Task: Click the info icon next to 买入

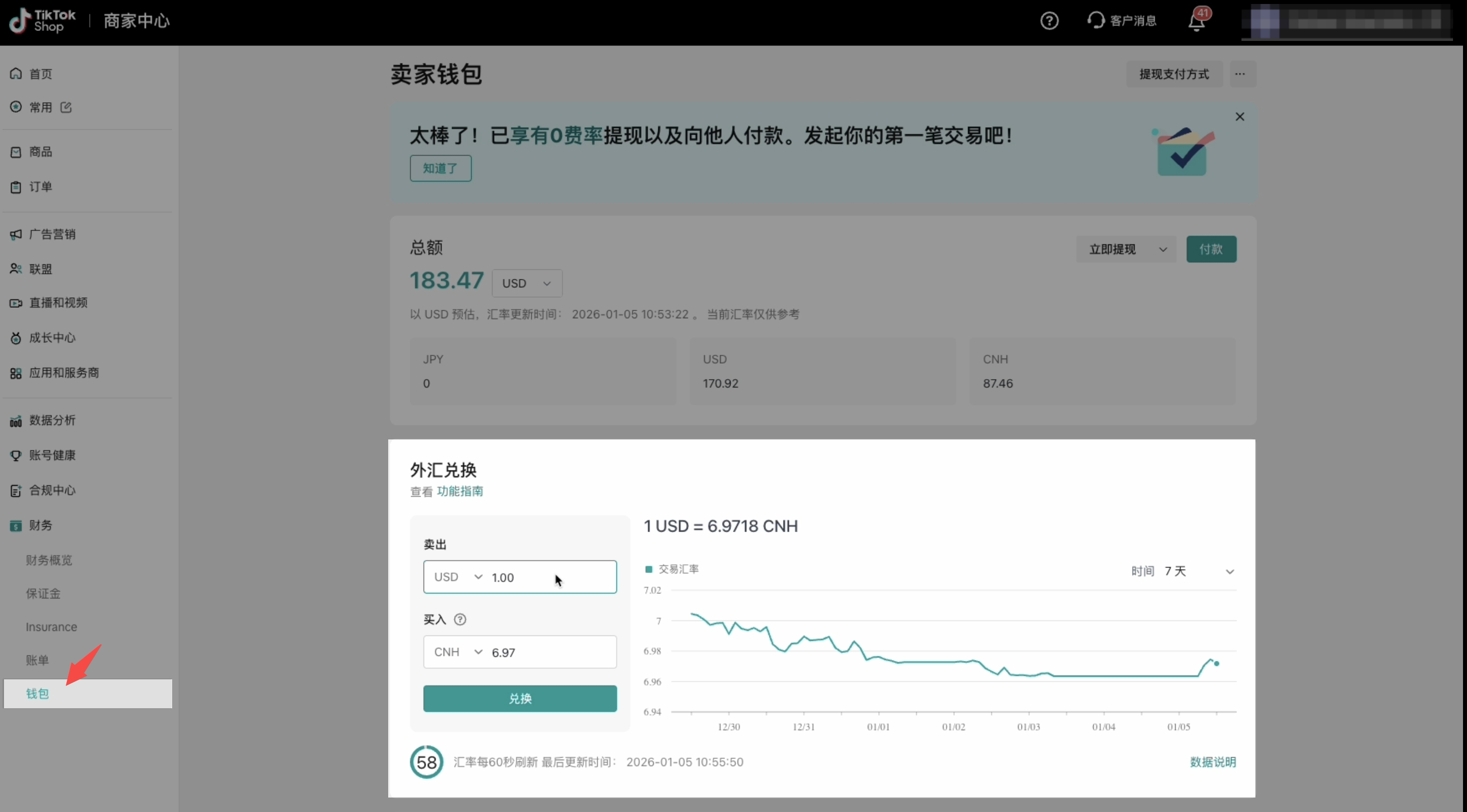Action: pos(460,619)
